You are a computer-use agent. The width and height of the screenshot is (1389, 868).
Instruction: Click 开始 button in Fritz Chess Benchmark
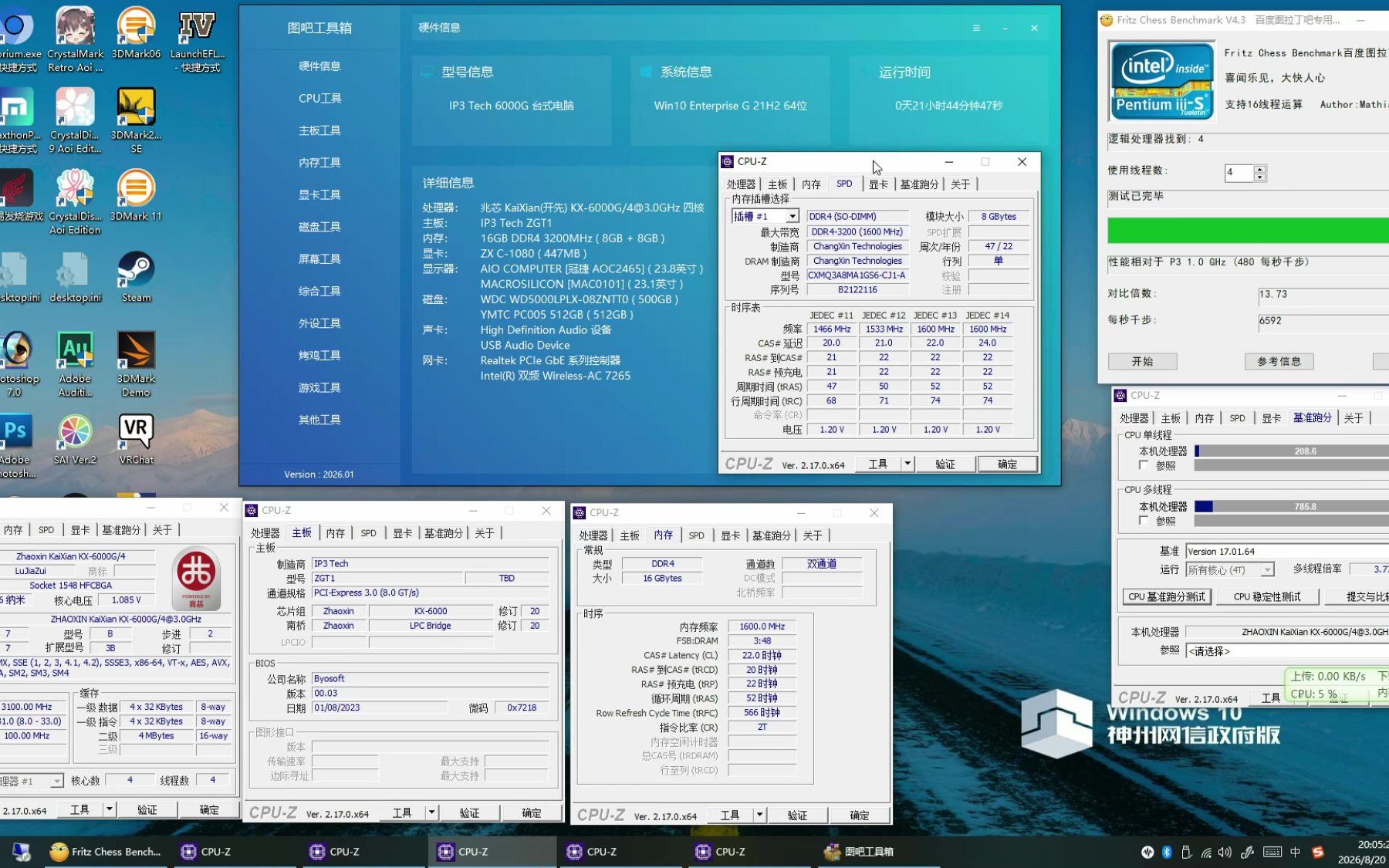point(1143,361)
